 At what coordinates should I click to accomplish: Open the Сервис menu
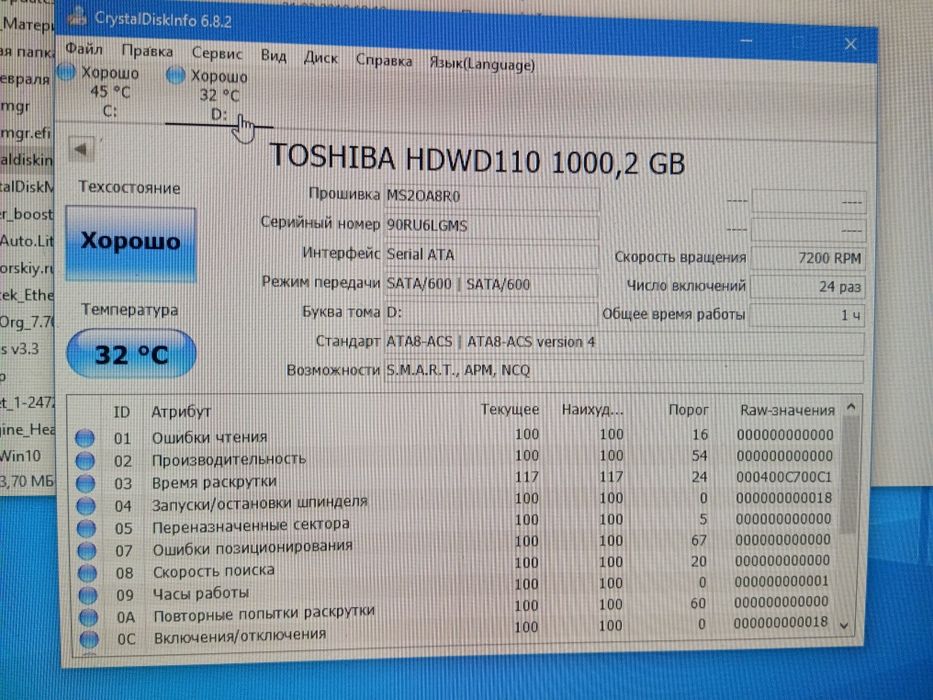tap(217, 54)
